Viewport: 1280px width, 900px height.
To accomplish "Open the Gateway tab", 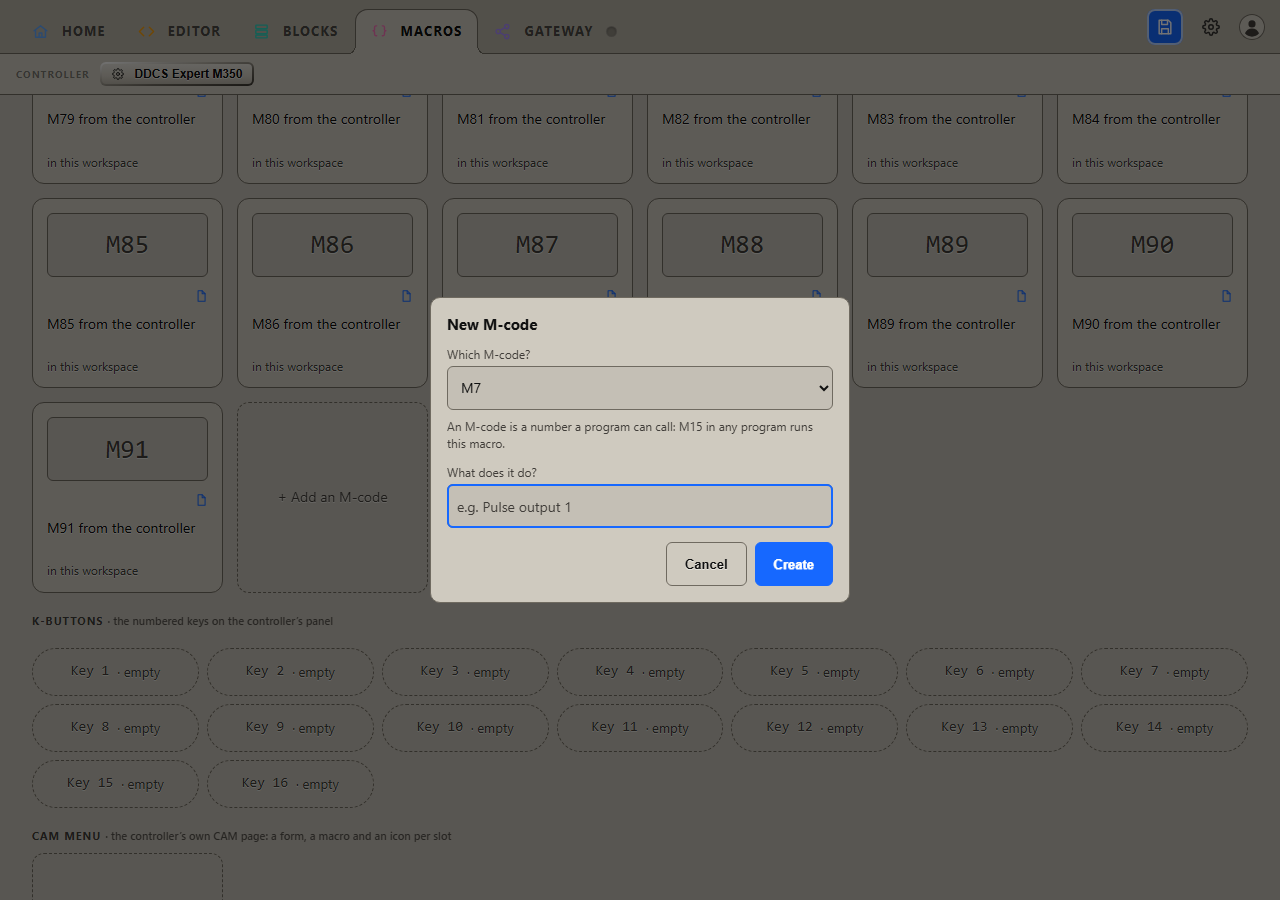I will point(556,31).
